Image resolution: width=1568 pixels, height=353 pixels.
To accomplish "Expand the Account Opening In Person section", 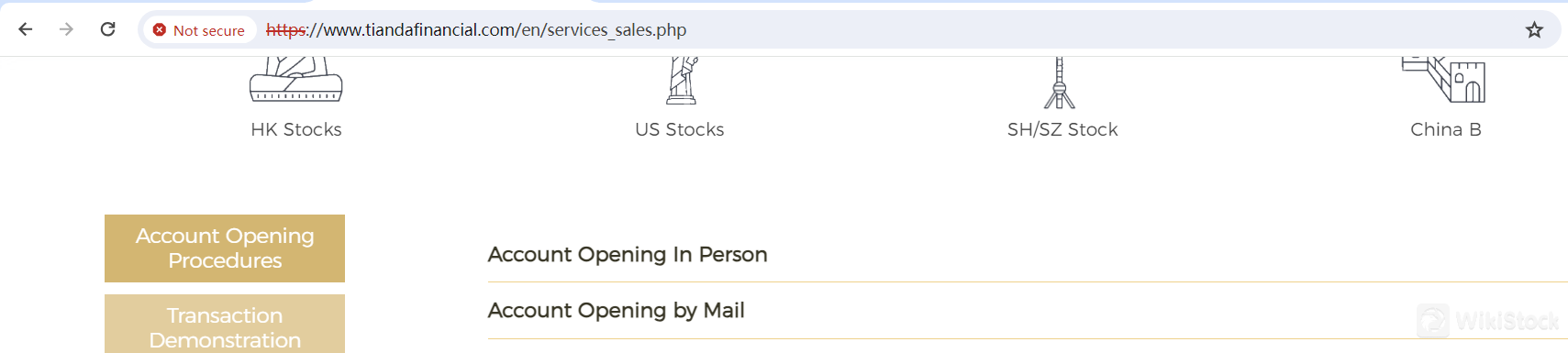I will coord(1028,254).
